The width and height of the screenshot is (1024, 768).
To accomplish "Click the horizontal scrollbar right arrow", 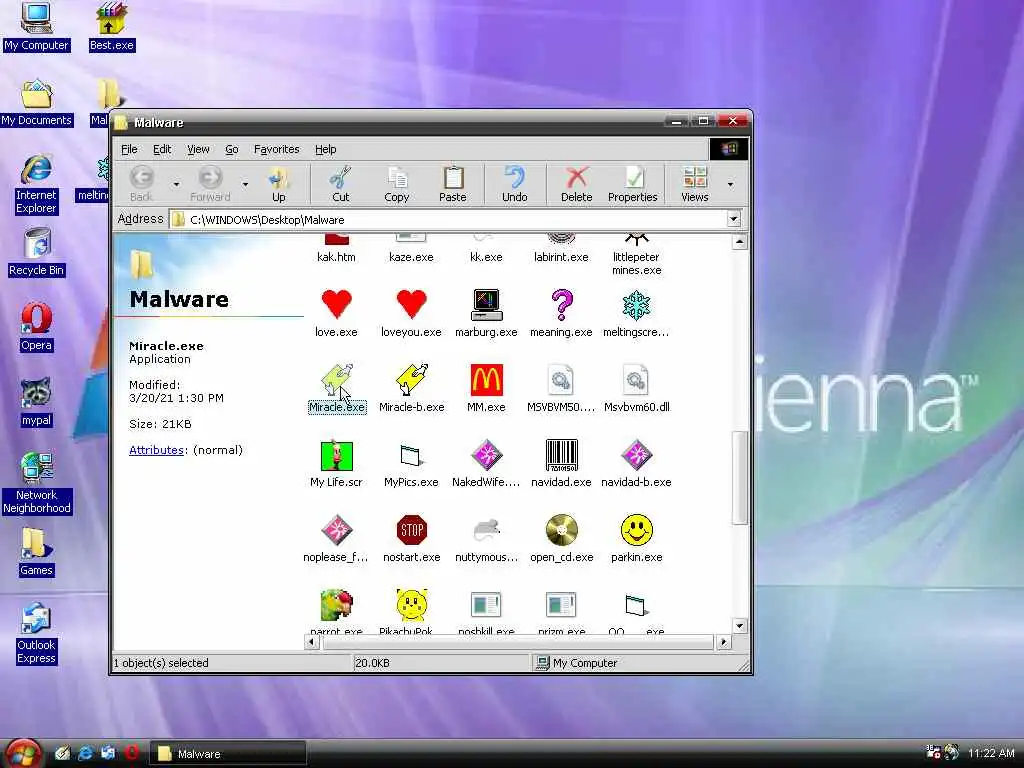I will click(723, 642).
